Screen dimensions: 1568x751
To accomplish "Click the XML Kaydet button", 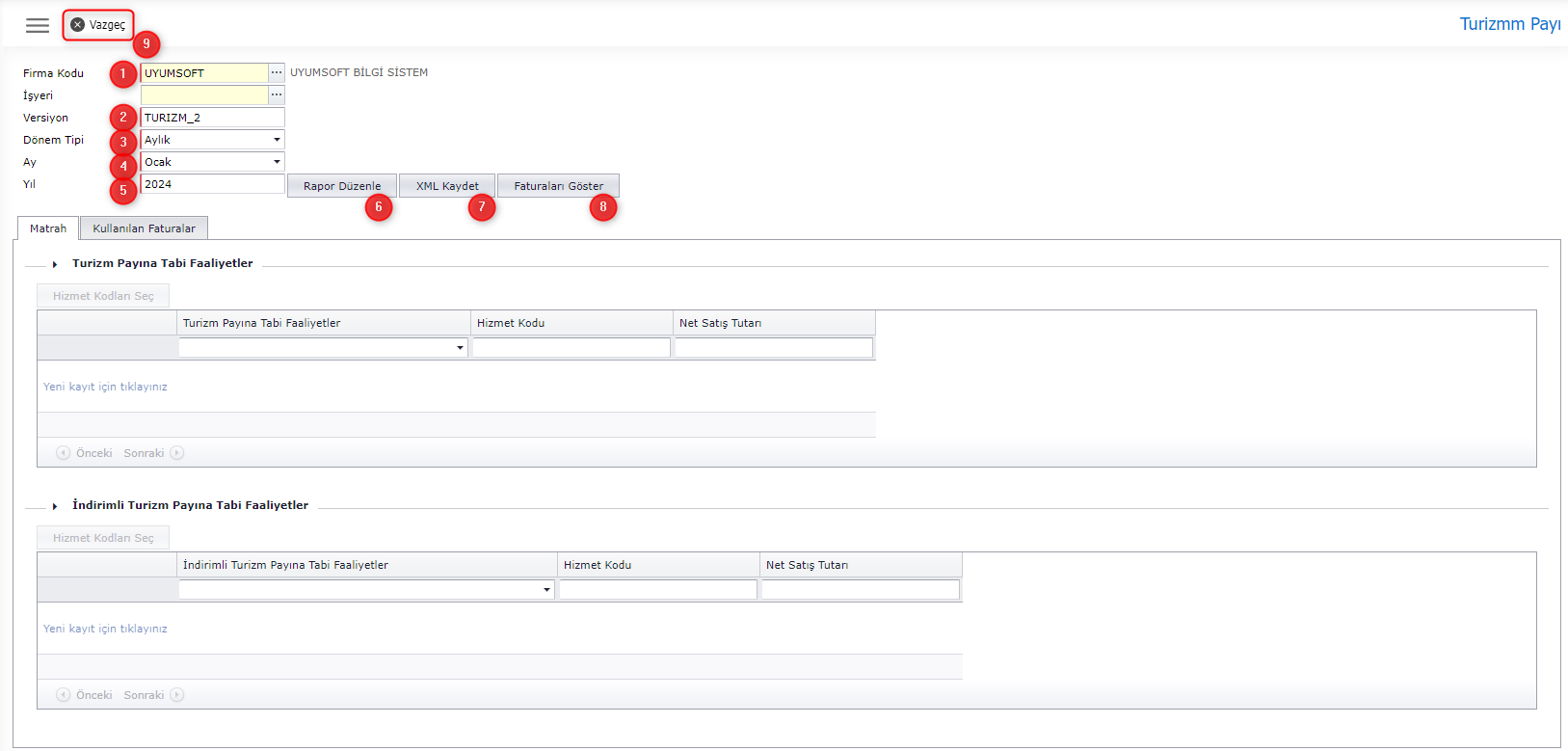I will [x=447, y=186].
